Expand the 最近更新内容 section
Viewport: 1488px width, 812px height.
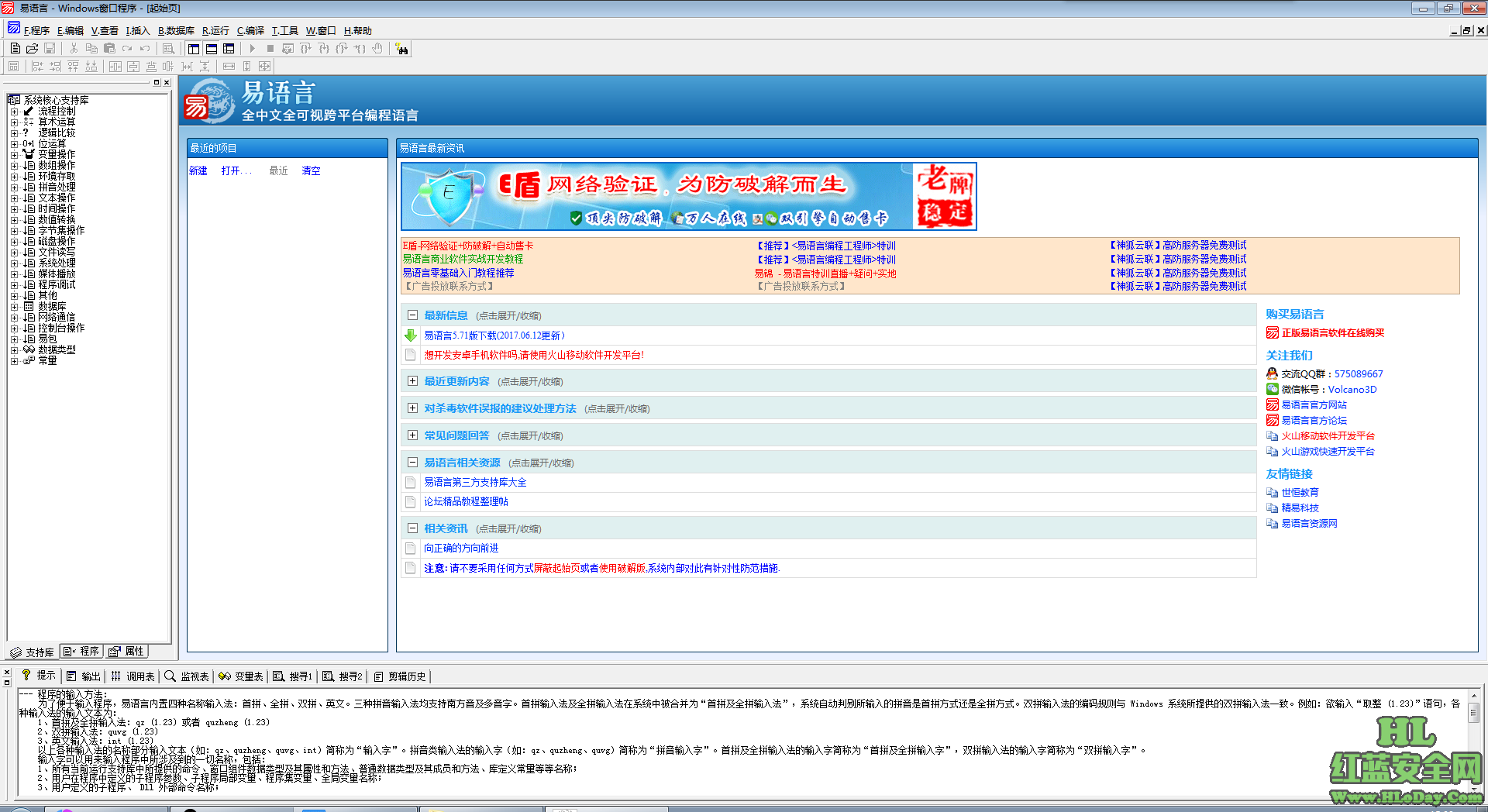412,381
